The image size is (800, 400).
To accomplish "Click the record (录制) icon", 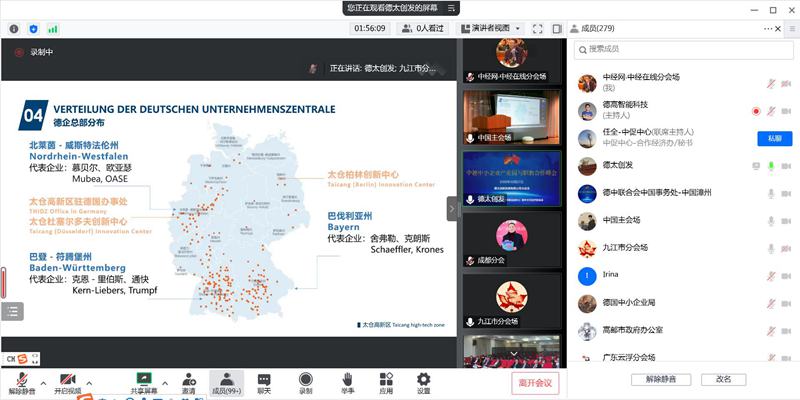I will [x=306, y=380].
